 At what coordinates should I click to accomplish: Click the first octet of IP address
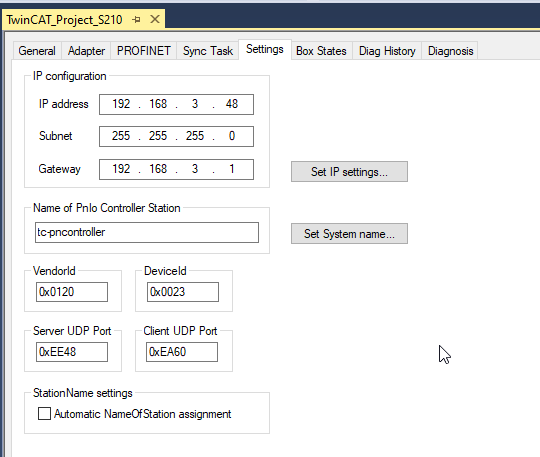pos(121,104)
